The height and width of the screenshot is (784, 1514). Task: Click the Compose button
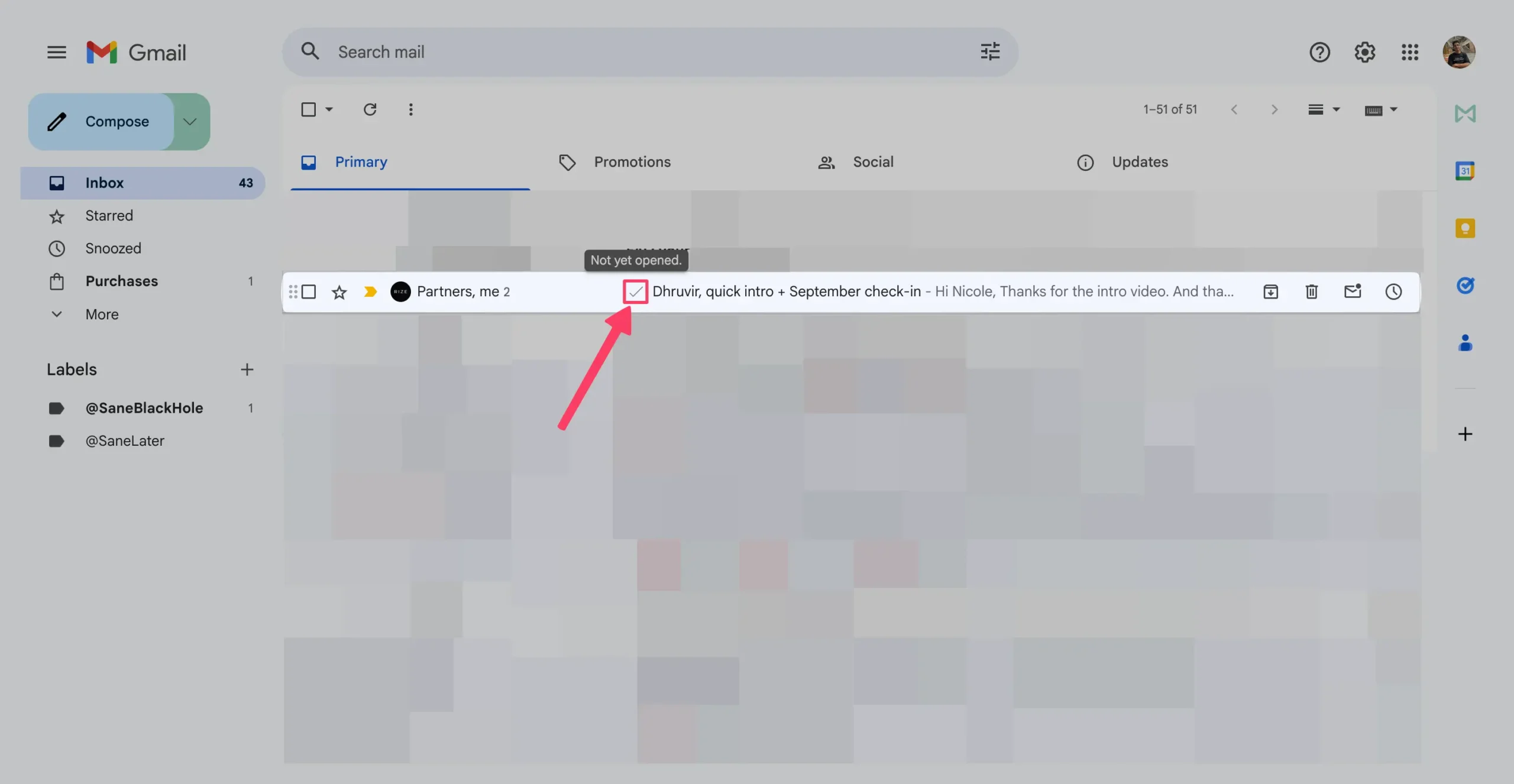click(102, 121)
